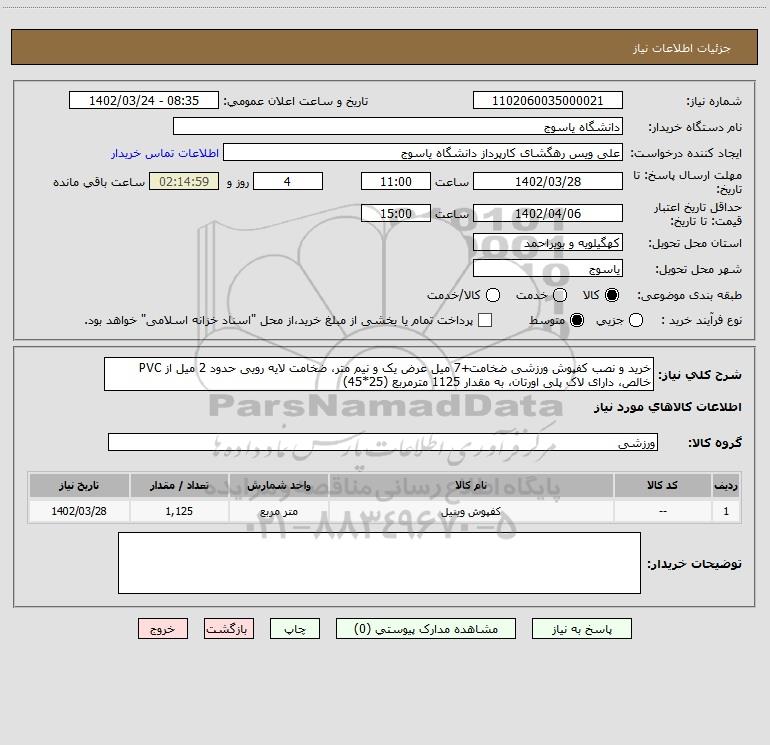Click the province field کهگیلویه و بویراحمد
770x745 pixels.
548,242
